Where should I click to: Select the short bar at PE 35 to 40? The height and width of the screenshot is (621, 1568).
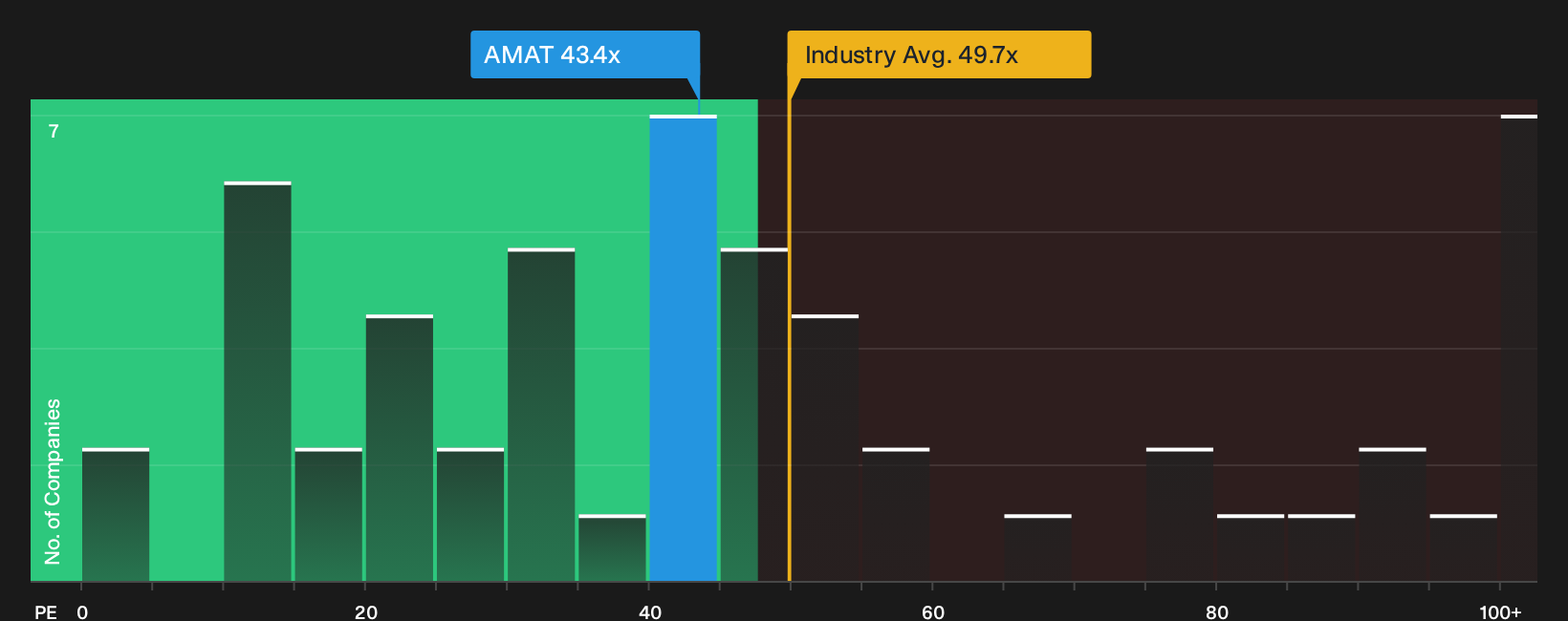pyautogui.click(x=612, y=547)
